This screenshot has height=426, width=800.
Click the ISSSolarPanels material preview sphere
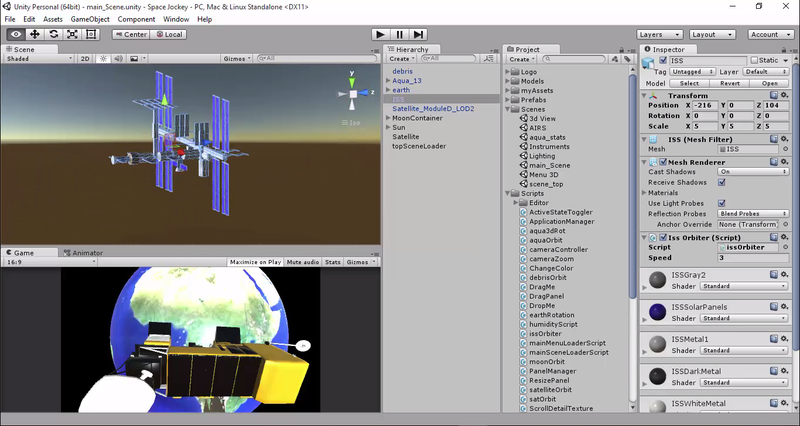click(656, 312)
